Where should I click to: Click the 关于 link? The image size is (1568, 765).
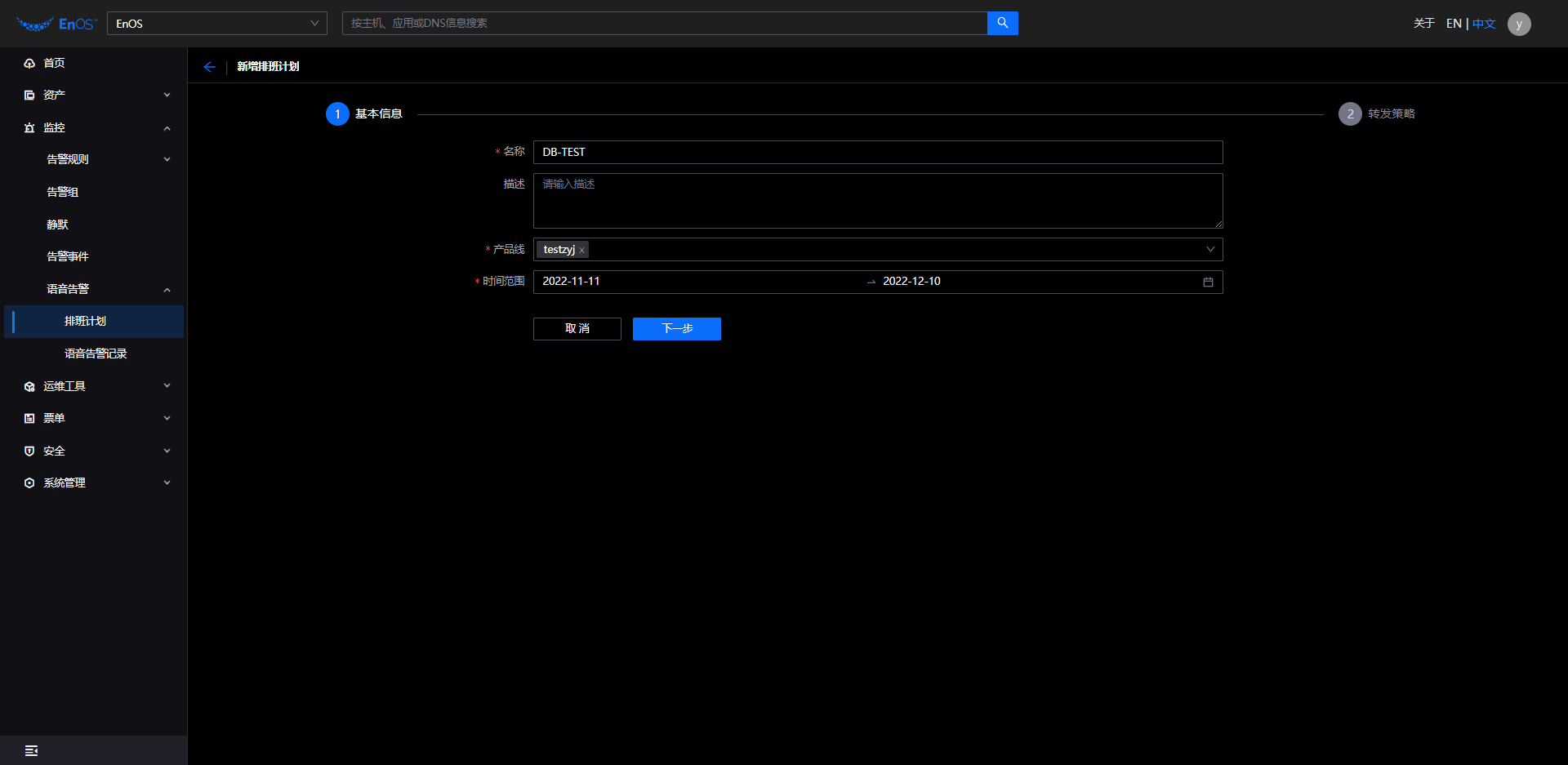(1424, 23)
